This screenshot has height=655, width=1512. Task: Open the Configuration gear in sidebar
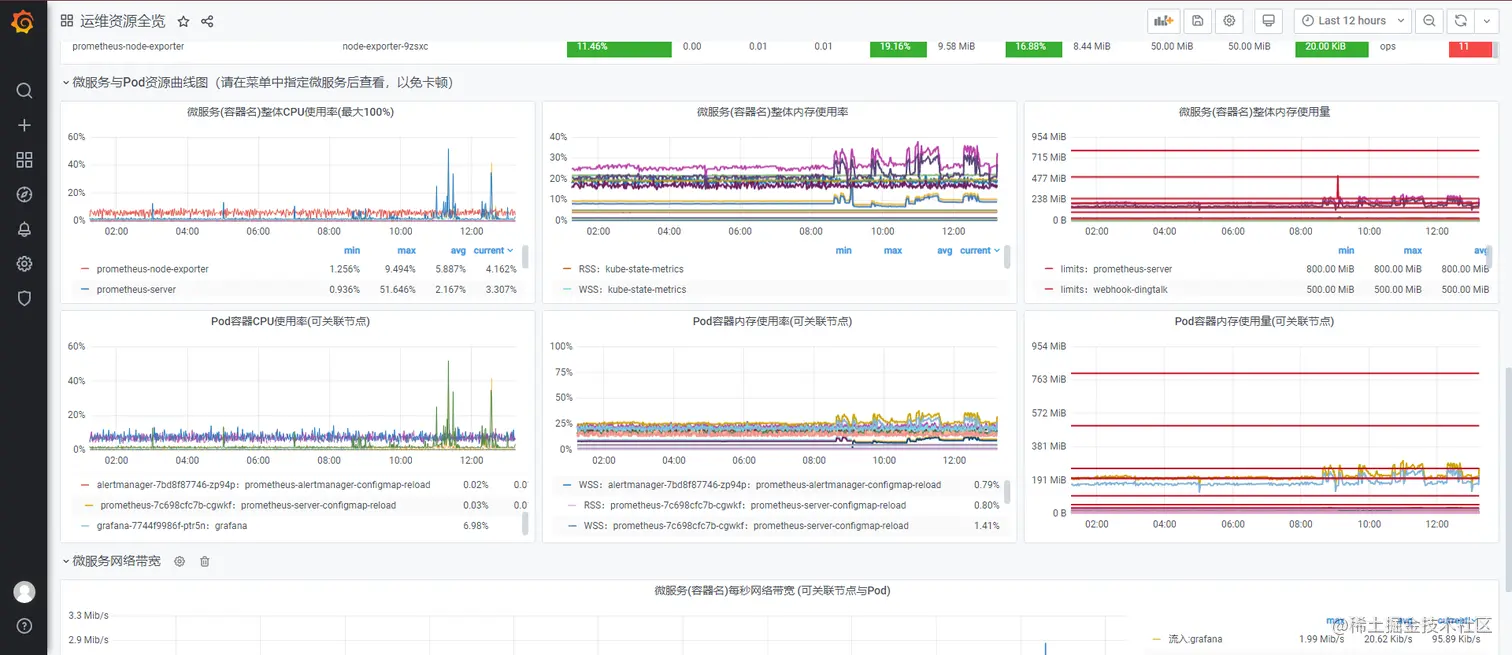coord(24,264)
